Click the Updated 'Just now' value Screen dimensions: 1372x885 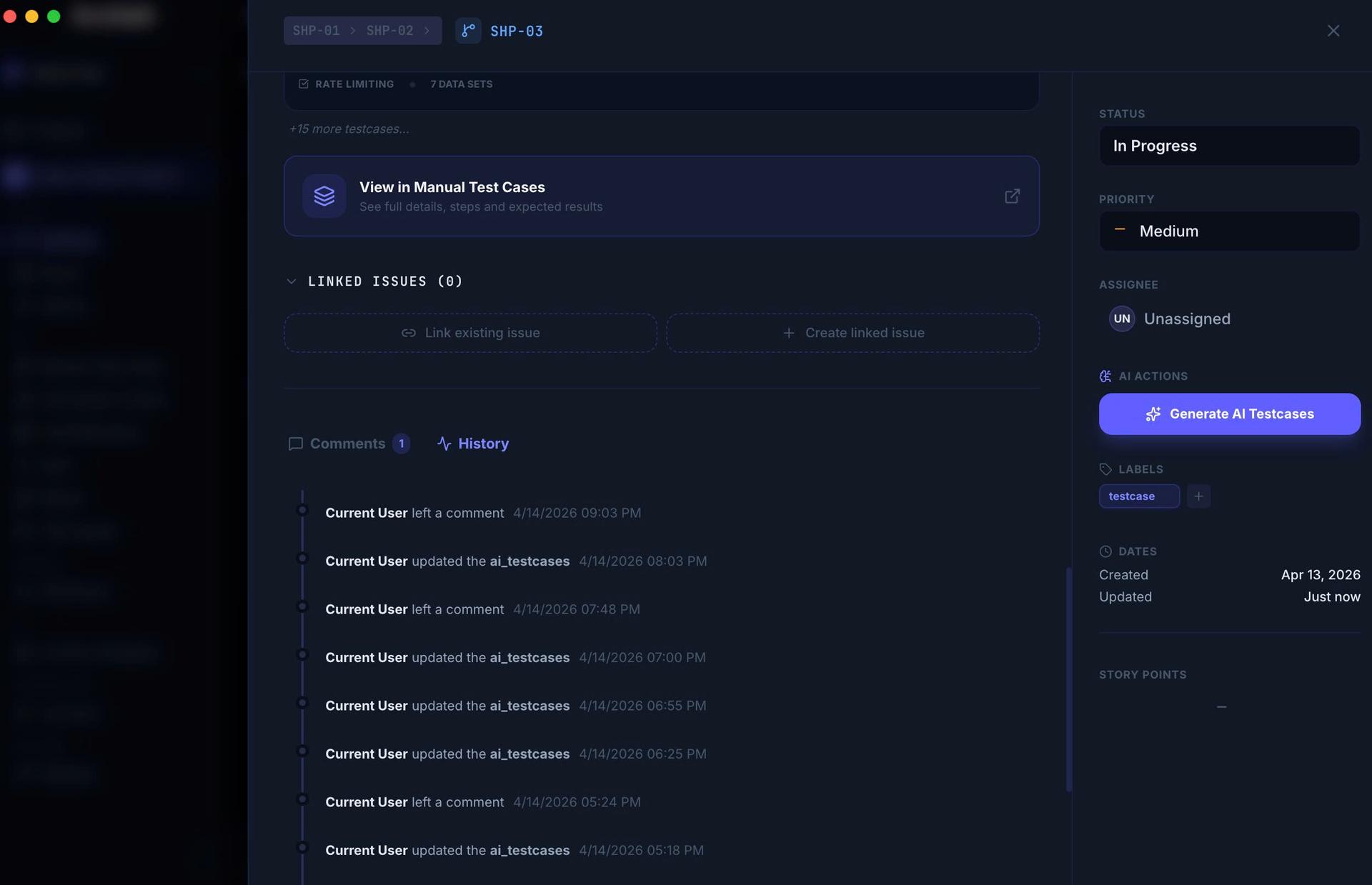pos(1332,597)
